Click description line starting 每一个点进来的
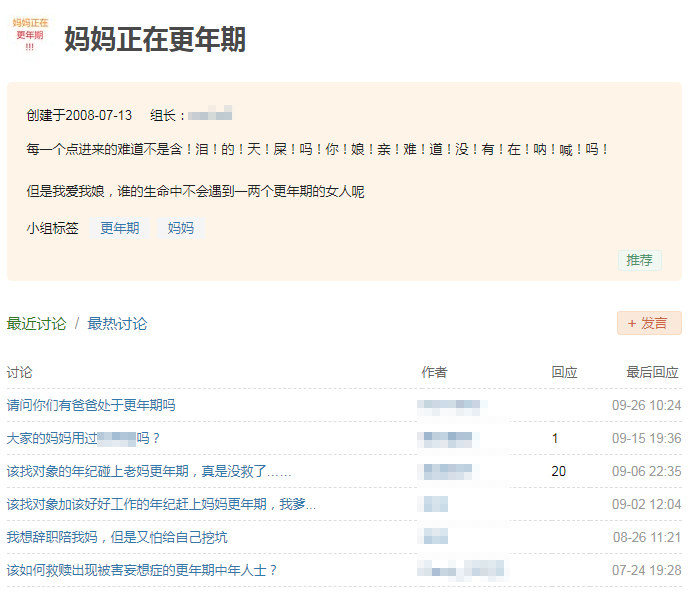The width and height of the screenshot is (693, 592). pyautogui.click(x=317, y=149)
